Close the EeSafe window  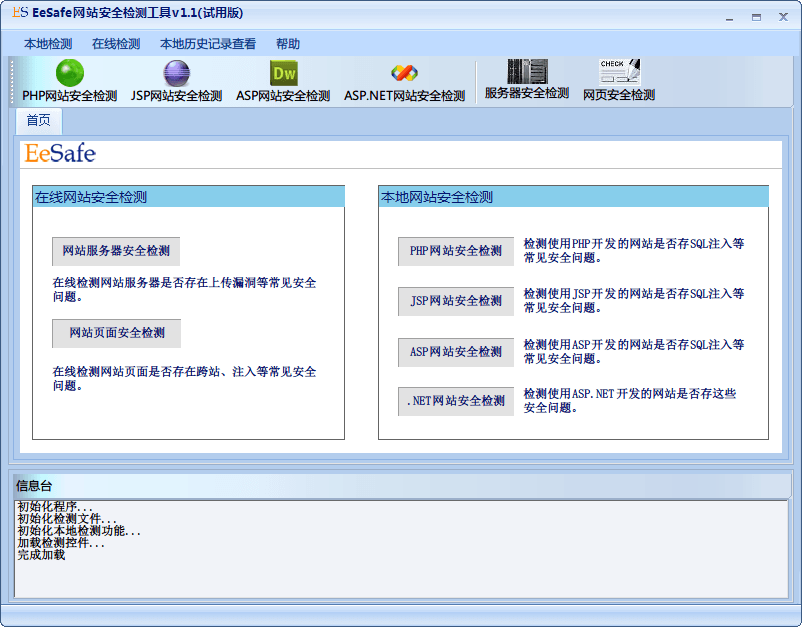click(783, 17)
